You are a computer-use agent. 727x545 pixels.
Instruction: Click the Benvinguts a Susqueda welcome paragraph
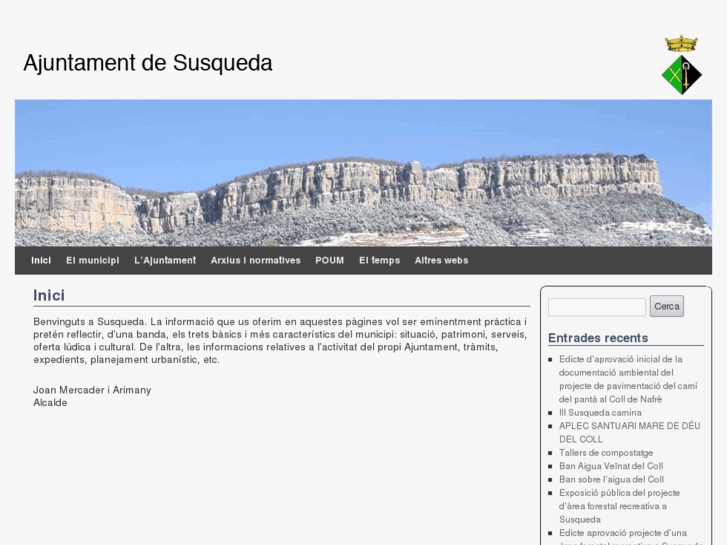click(280, 340)
